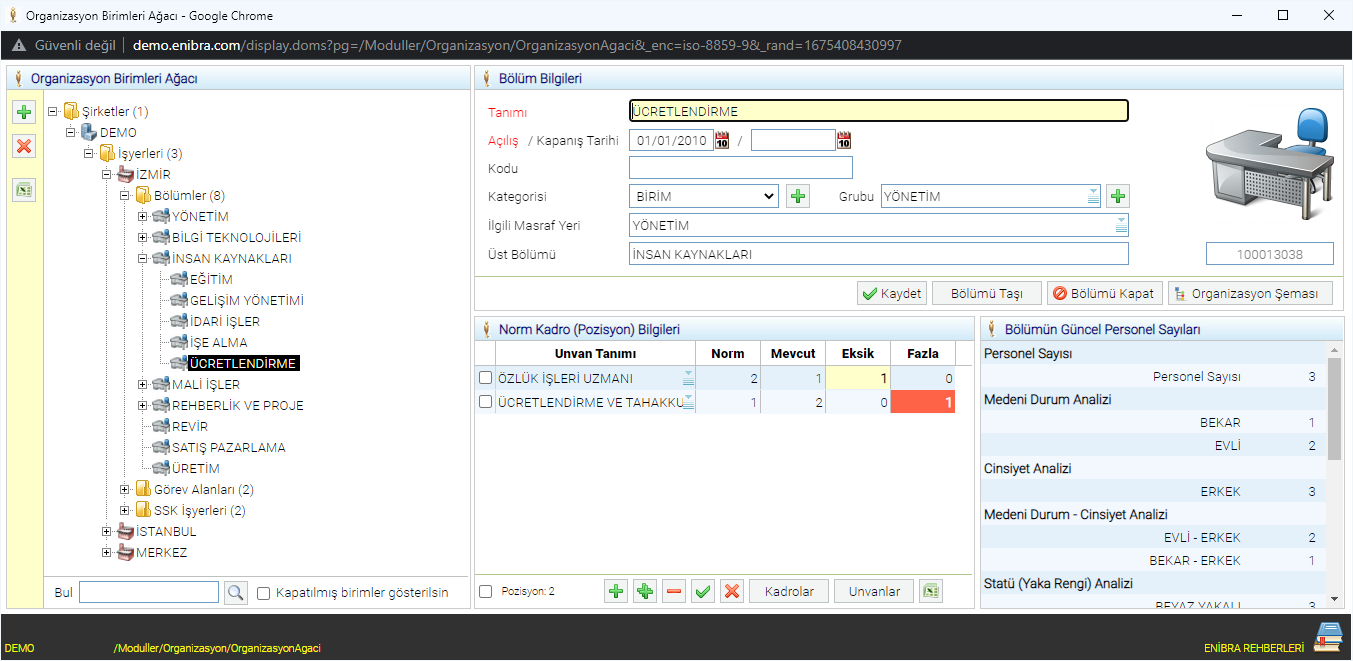This screenshot has width=1353, height=661.
Task: Select İŞE ALMA in the tree
Action: pyautogui.click(x=218, y=343)
